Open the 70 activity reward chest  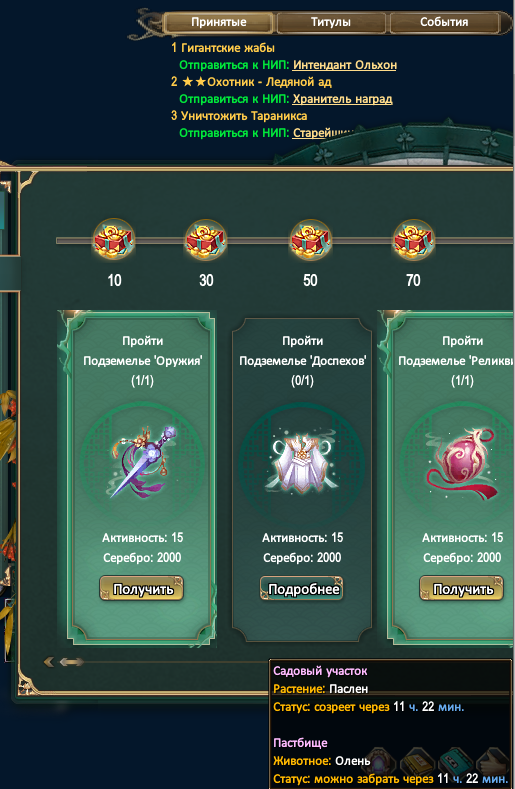[x=414, y=240]
